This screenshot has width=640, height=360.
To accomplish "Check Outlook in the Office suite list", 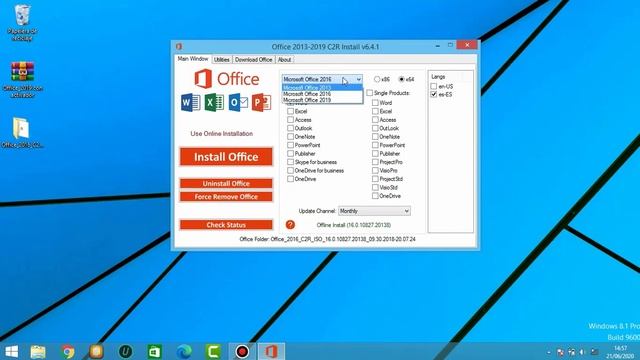I will (291, 128).
